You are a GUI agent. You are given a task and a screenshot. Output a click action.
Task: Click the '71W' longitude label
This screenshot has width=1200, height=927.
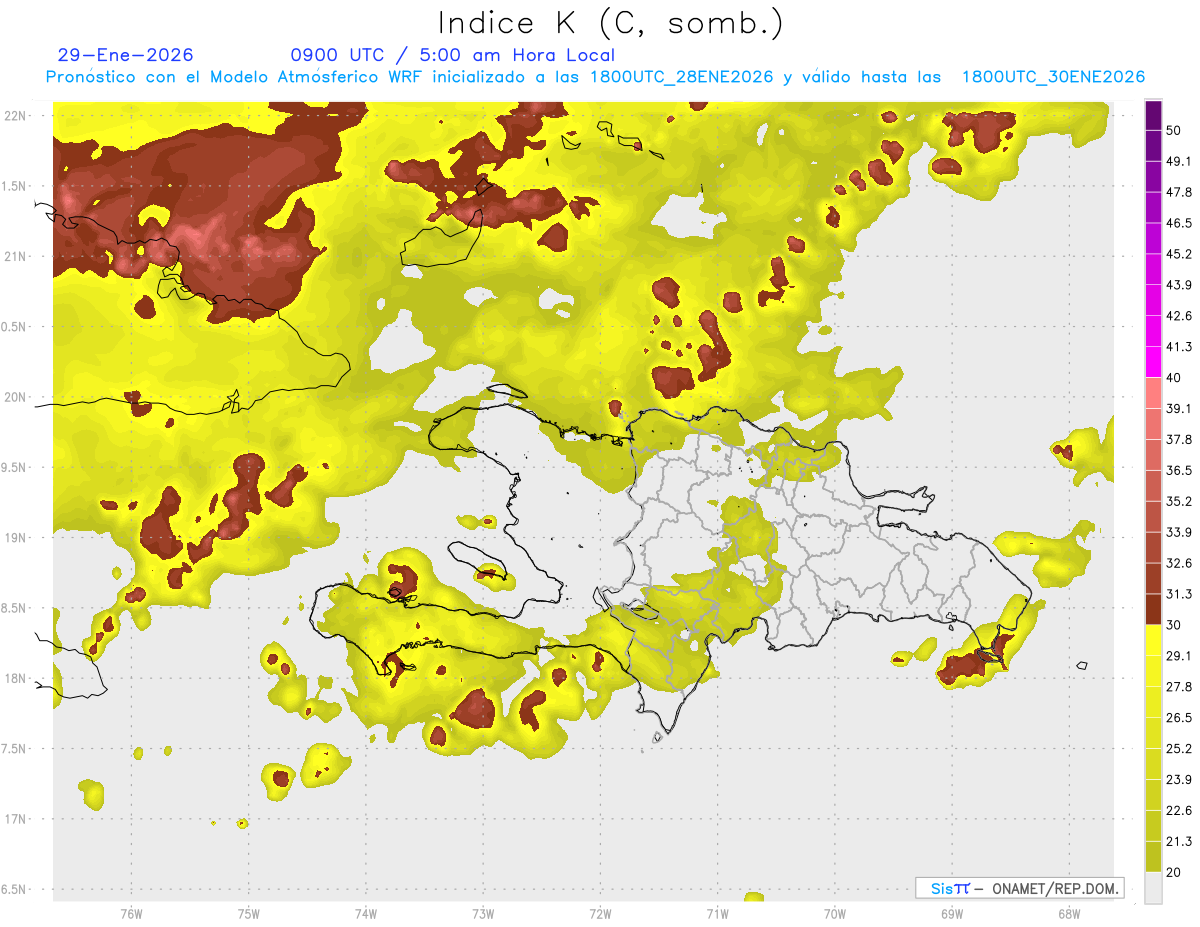717,913
